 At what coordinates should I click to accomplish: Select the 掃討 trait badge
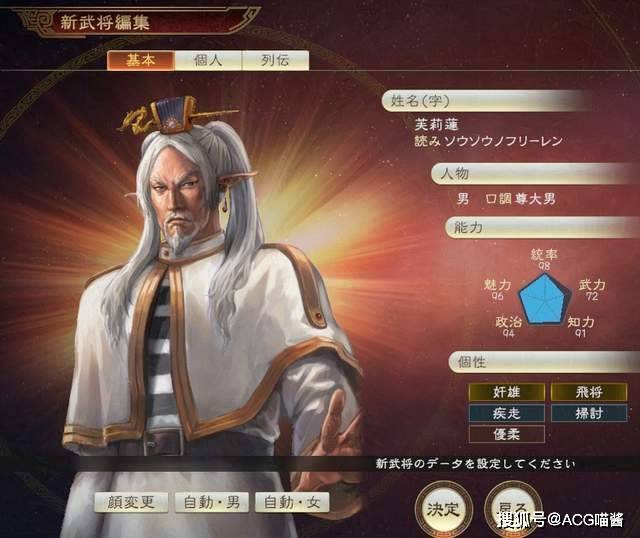click(589, 413)
